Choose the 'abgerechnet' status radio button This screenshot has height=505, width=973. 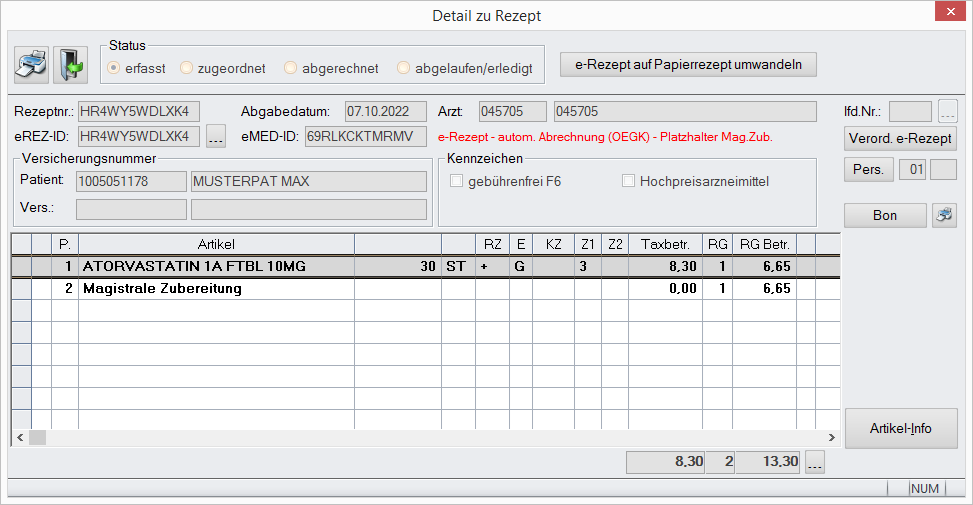tap(291, 68)
